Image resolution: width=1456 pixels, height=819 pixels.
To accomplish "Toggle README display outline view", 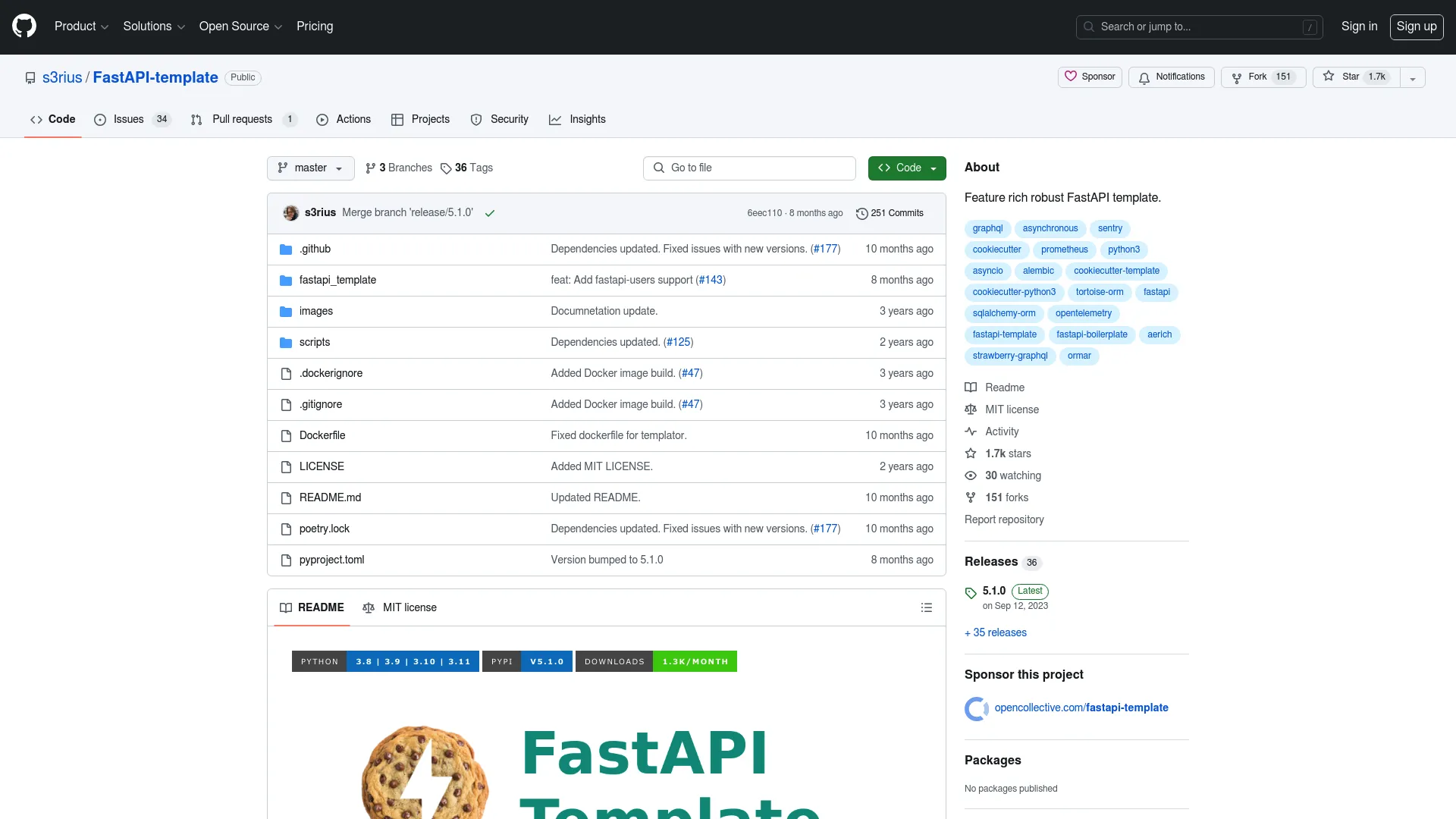I will [x=926, y=607].
